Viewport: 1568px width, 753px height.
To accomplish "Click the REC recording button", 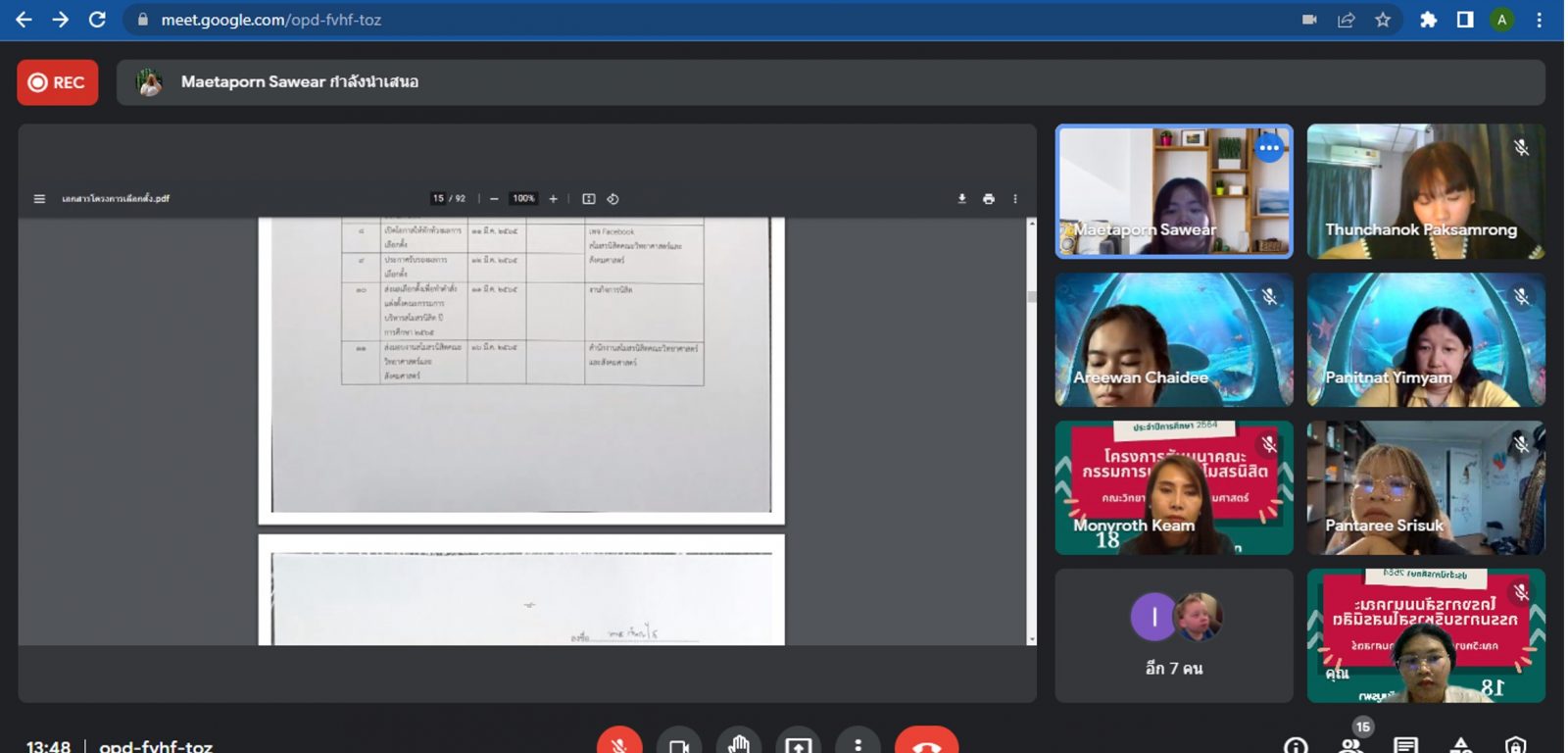I will [x=57, y=82].
